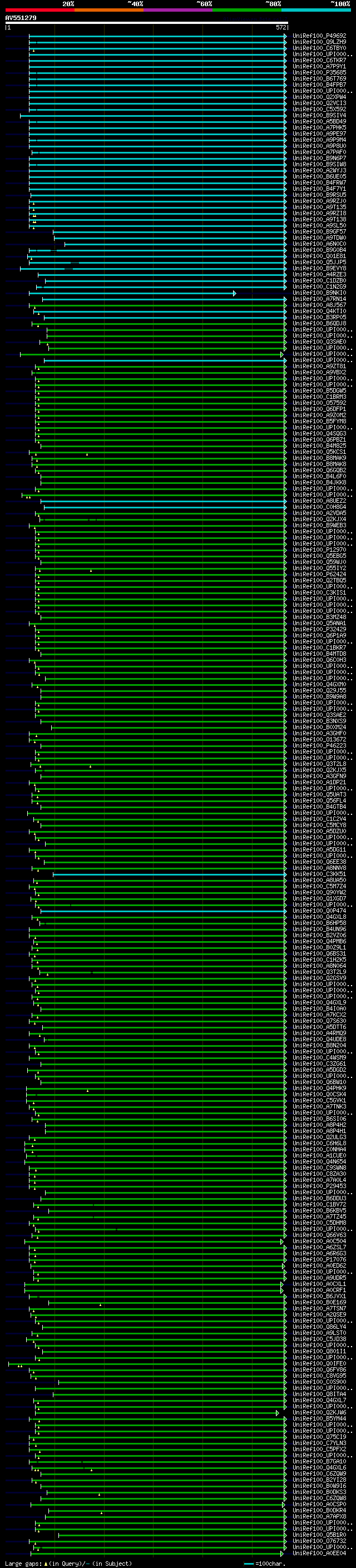The width and height of the screenshot is (356, 1568).
Task: Select label UniRef100_Q4KTI0
Action: (x=319, y=311)
